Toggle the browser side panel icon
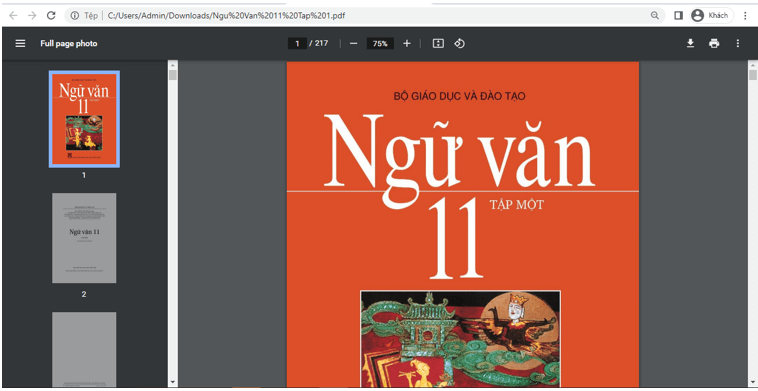This screenshot has height=391, width=758. coord(678,15)
